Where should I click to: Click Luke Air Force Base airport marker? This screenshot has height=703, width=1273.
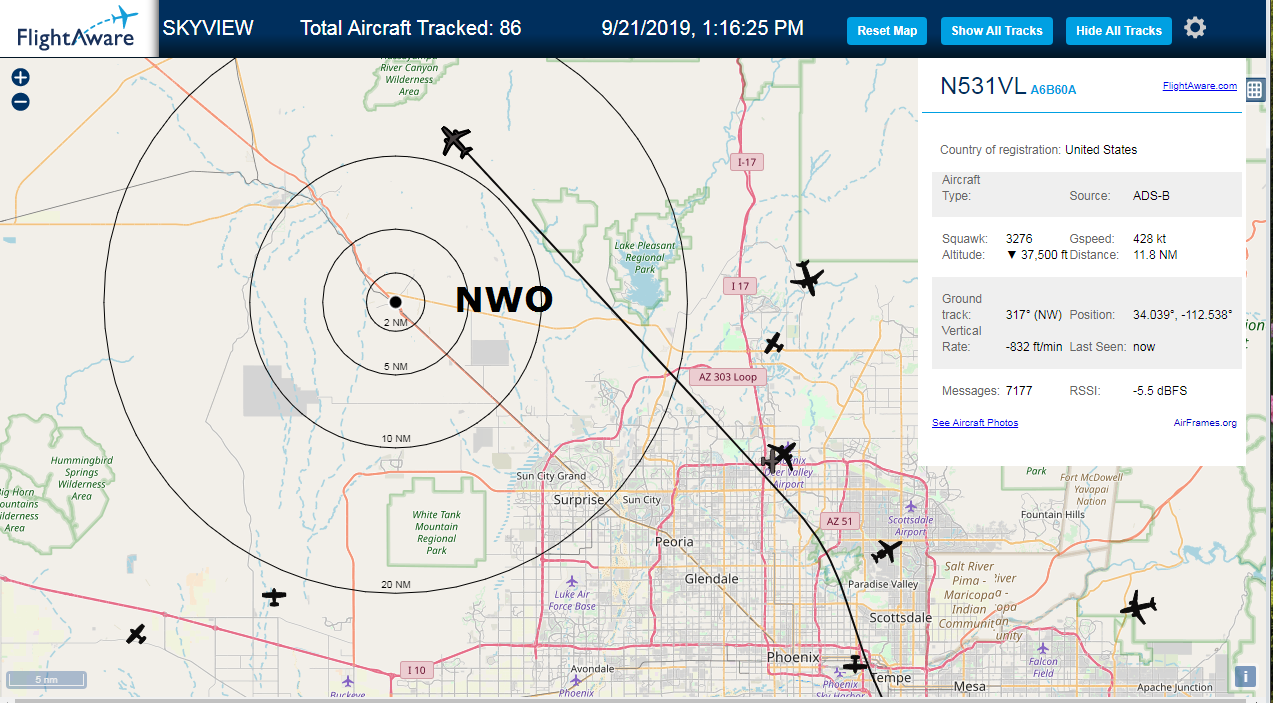point(572,581)
